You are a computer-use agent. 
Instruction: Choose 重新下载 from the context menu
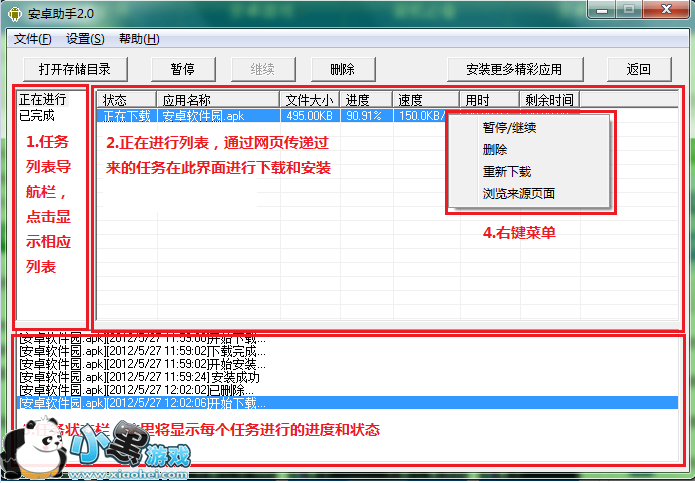click(x=507, y=171)
